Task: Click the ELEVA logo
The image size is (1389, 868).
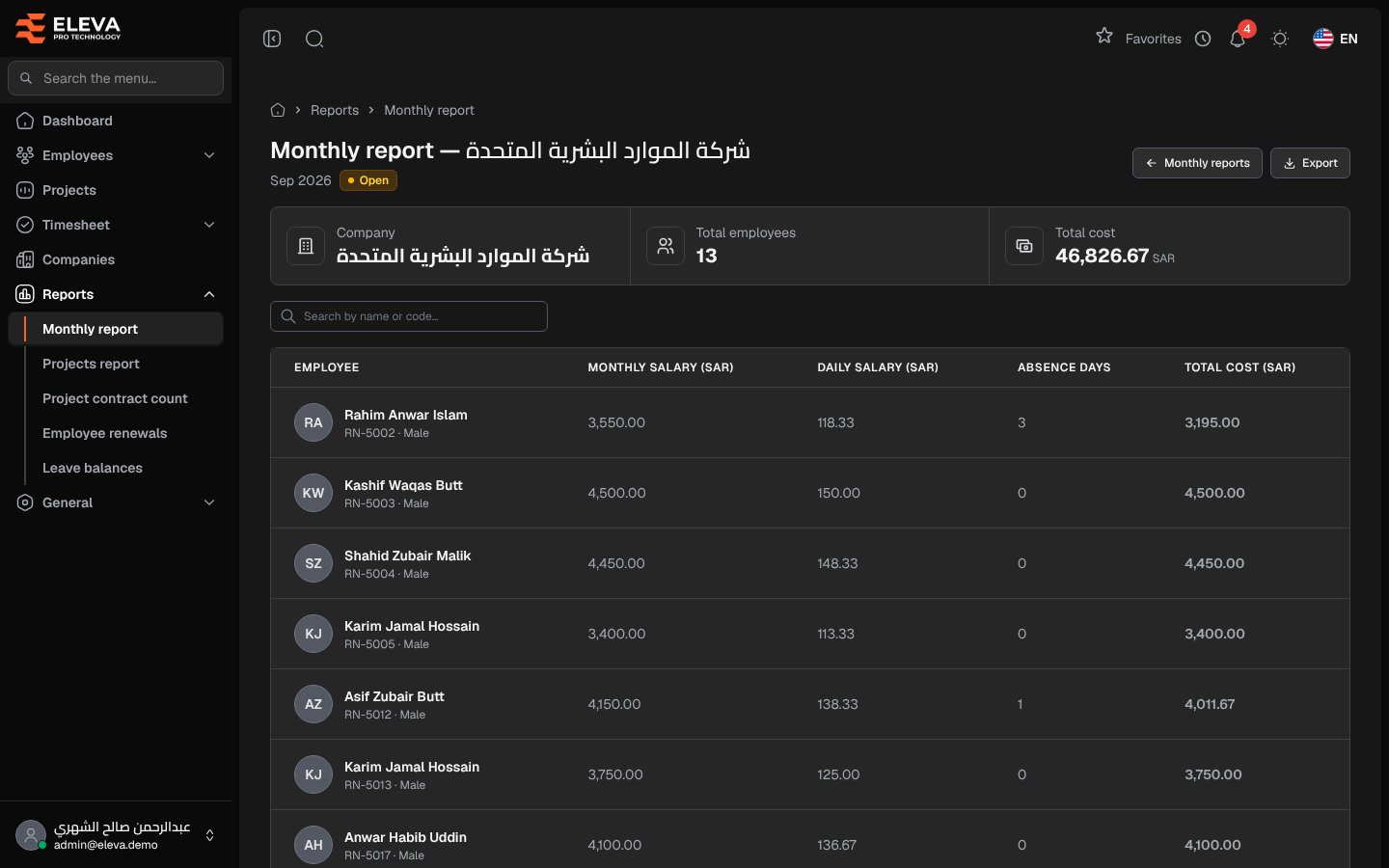Action: (x=68, y=28)
